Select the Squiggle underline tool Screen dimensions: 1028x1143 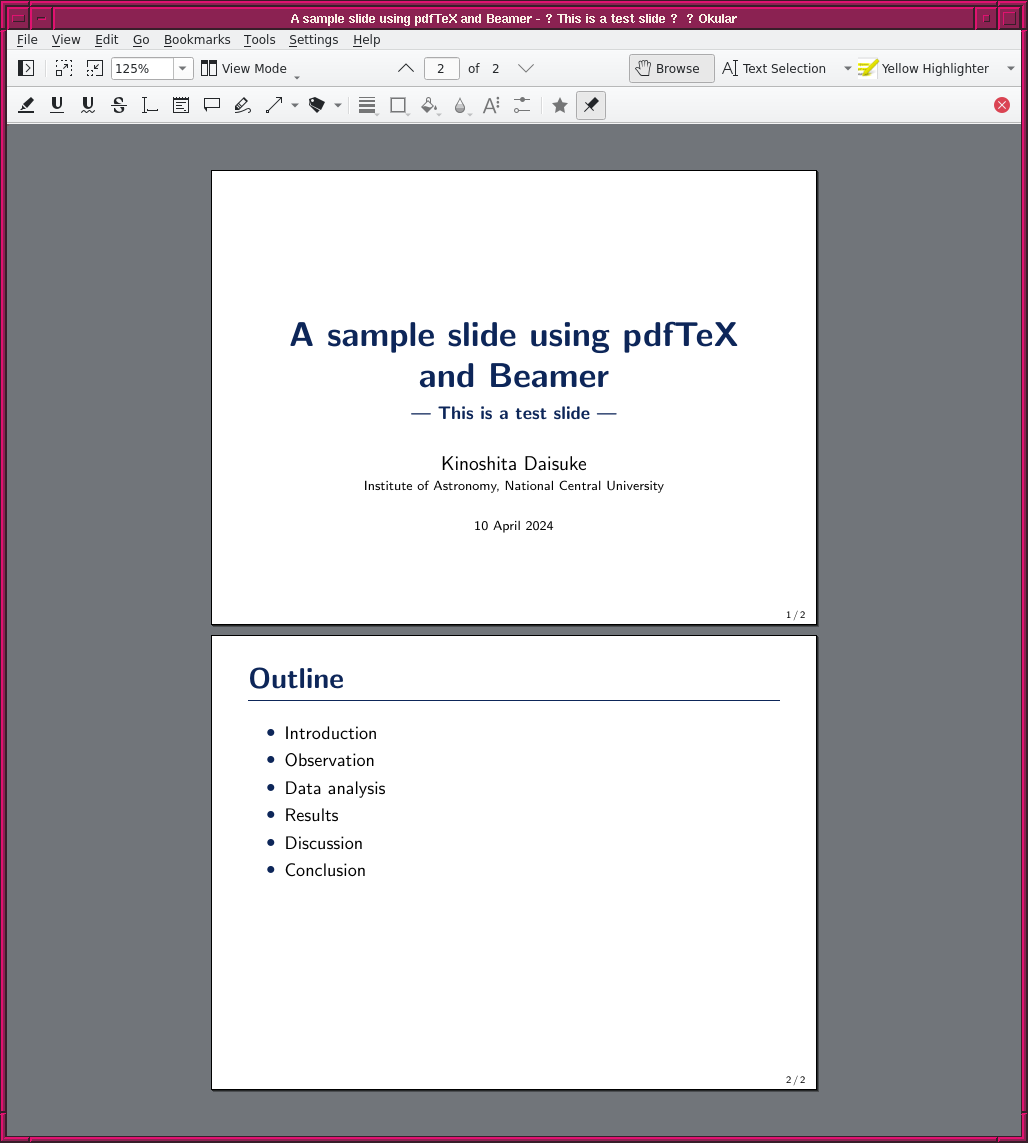88,105
